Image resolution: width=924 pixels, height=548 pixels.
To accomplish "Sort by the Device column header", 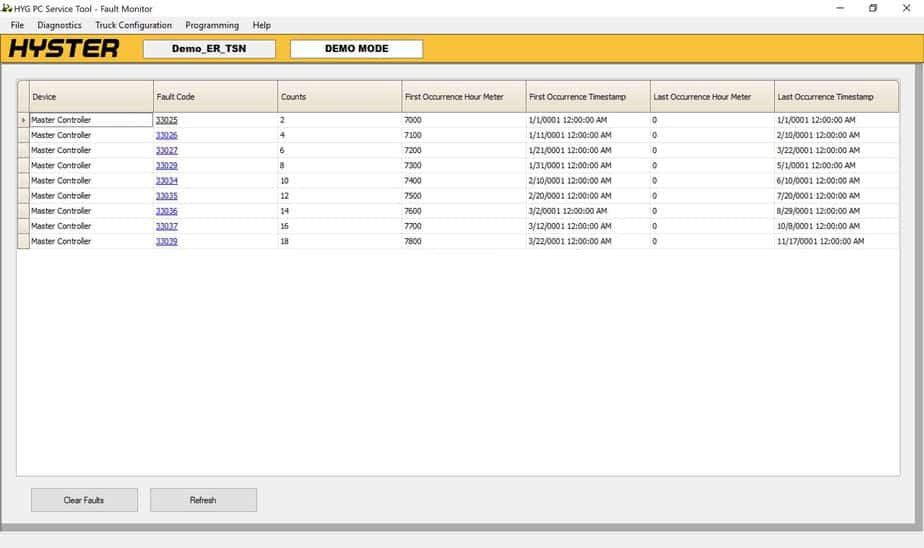I will [x=90, y=97].
